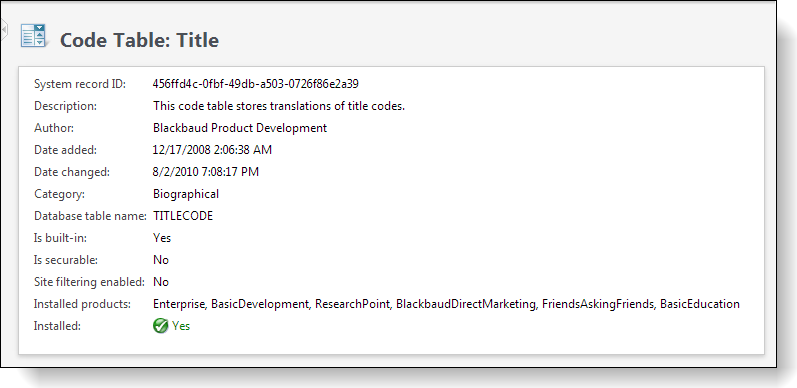Screen dimensions: 797x388
Task: Click the Code Table: Title heading
Action: 139,40
